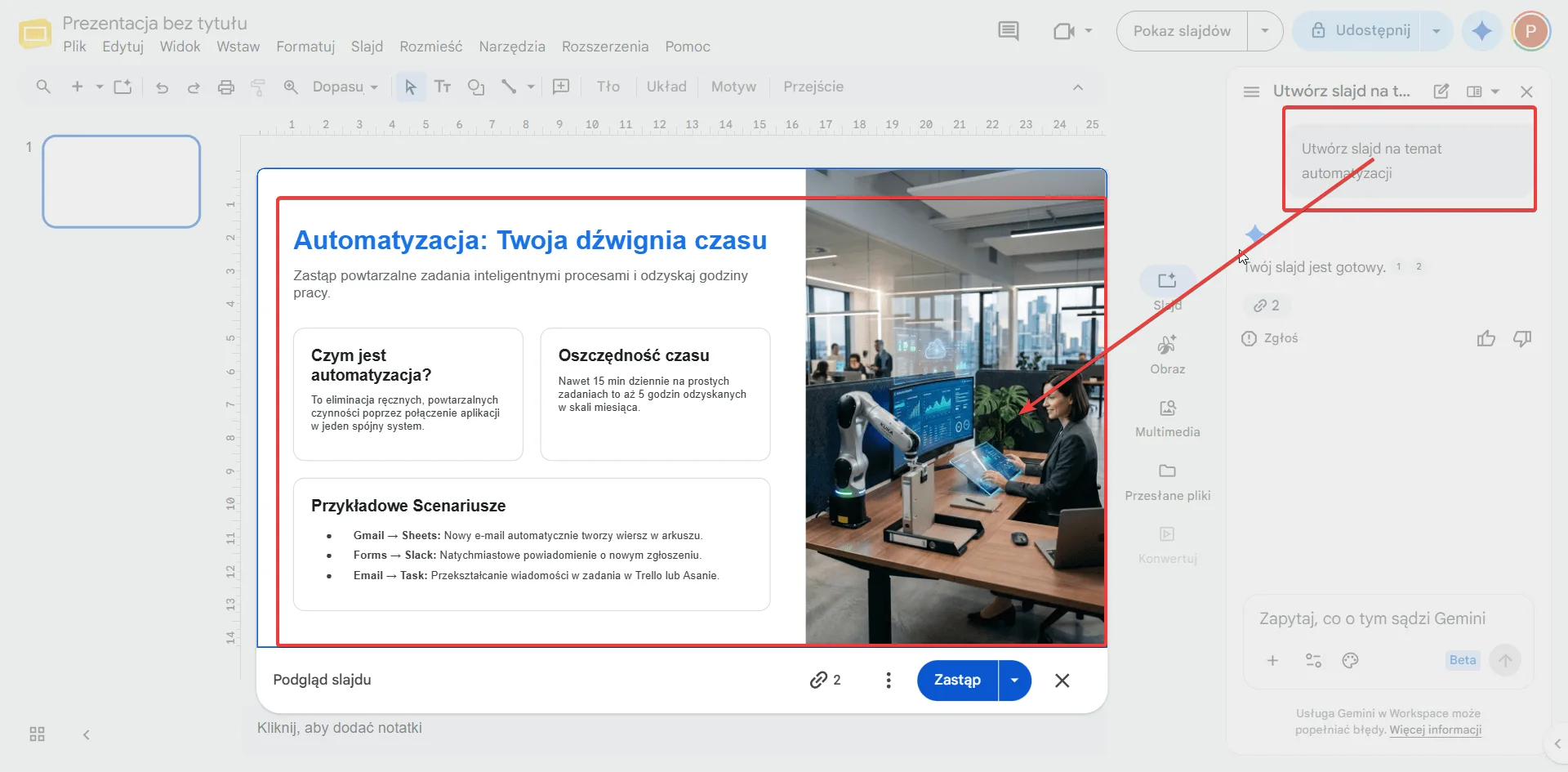This screenshot has width=1568, height=772.
Task: Click the zoom magnifier tool icon
Action: [291, 87]
